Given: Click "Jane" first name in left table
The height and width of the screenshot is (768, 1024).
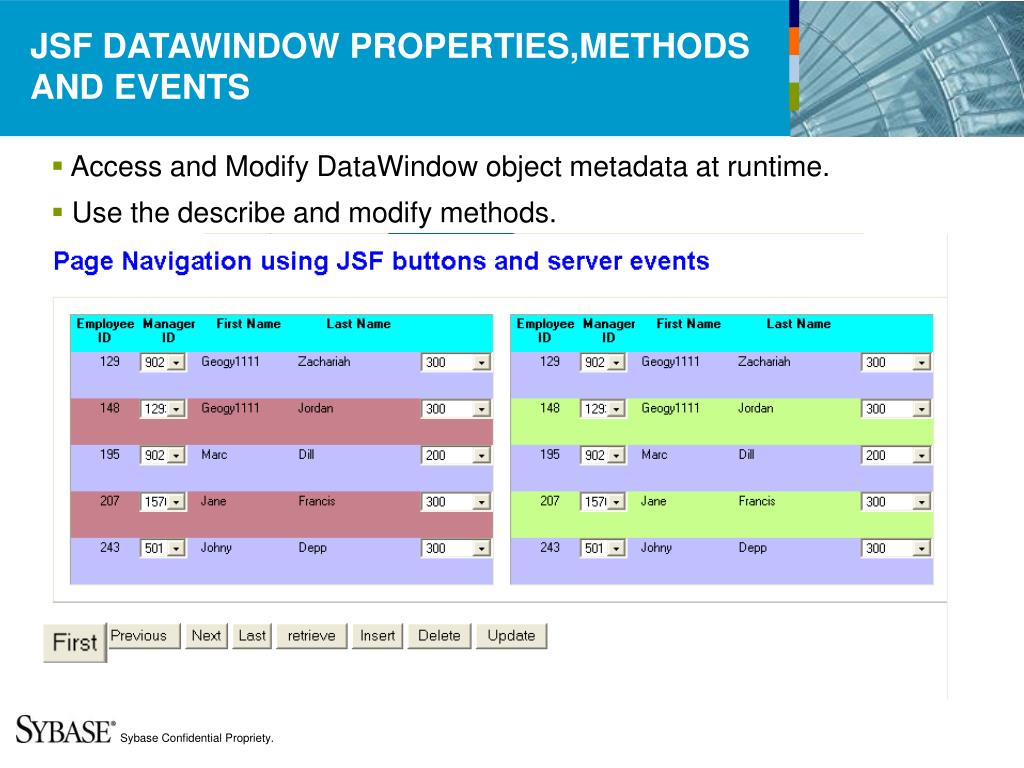Looking at the screenshot, I should tap(214, 501).
